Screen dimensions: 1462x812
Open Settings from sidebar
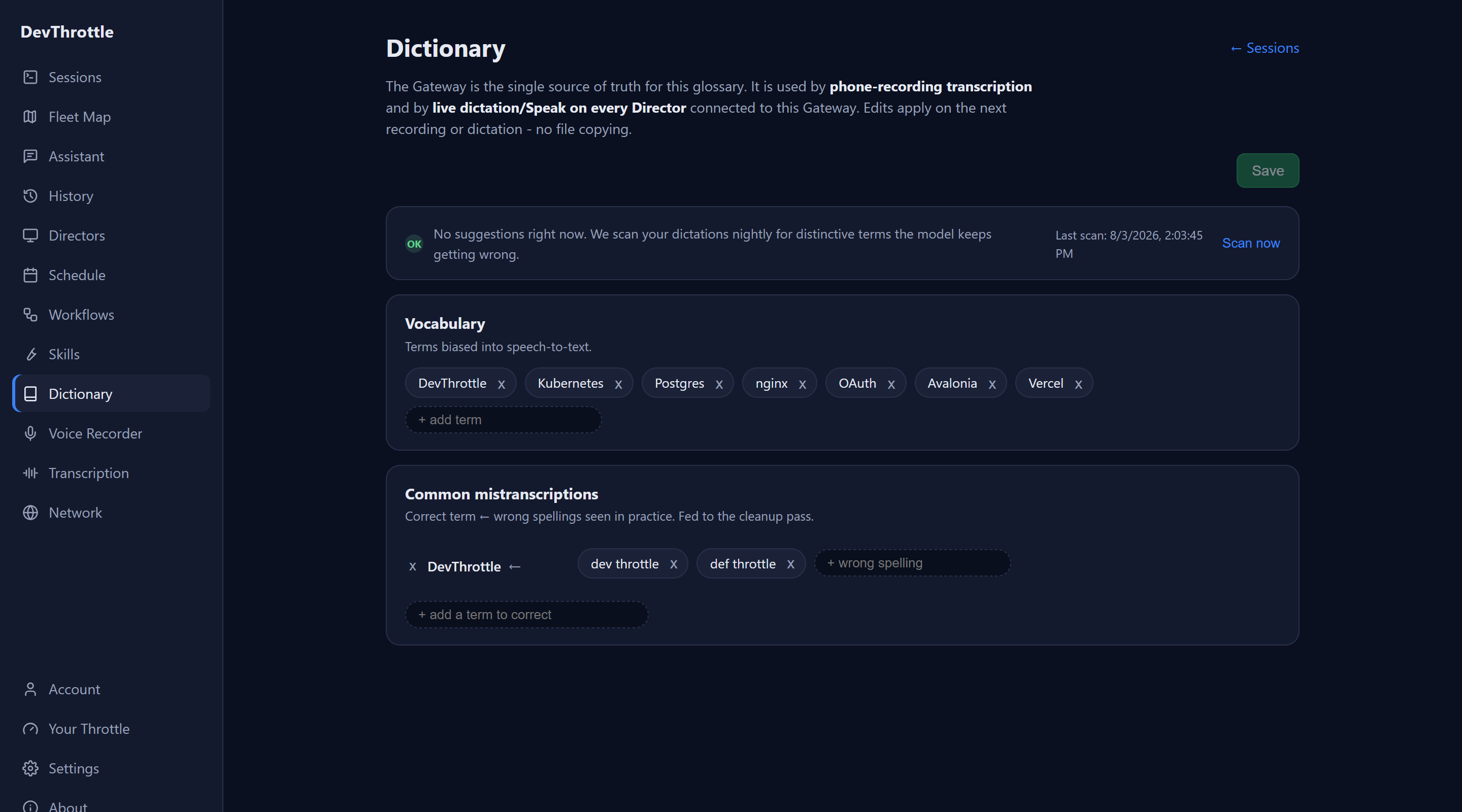(x=111, y=769)
